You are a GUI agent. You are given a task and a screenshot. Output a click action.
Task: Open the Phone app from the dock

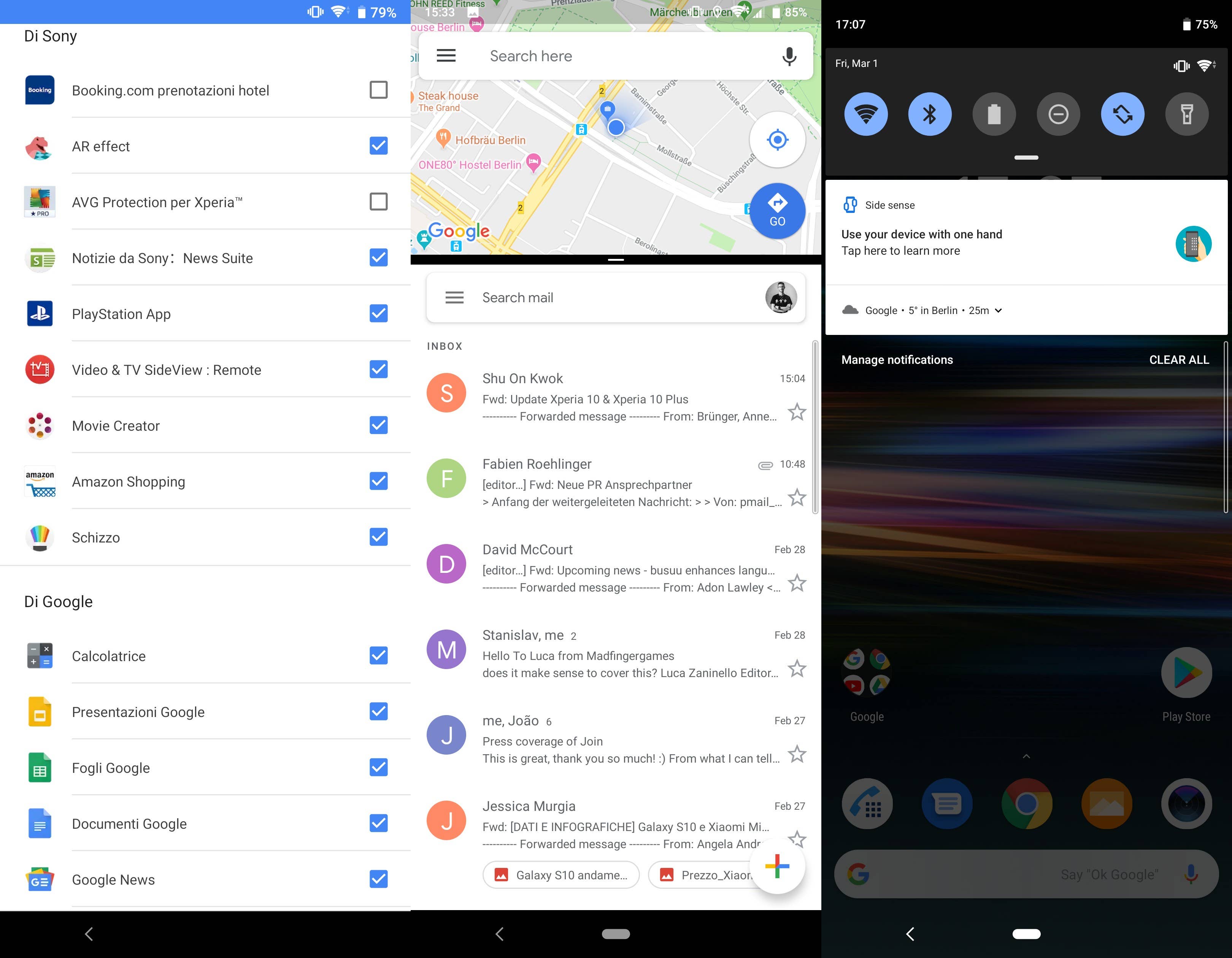[x=867, y=804]
